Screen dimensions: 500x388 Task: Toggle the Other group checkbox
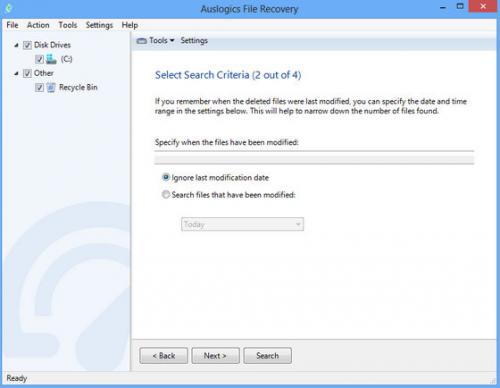click(x=27, y=73)
